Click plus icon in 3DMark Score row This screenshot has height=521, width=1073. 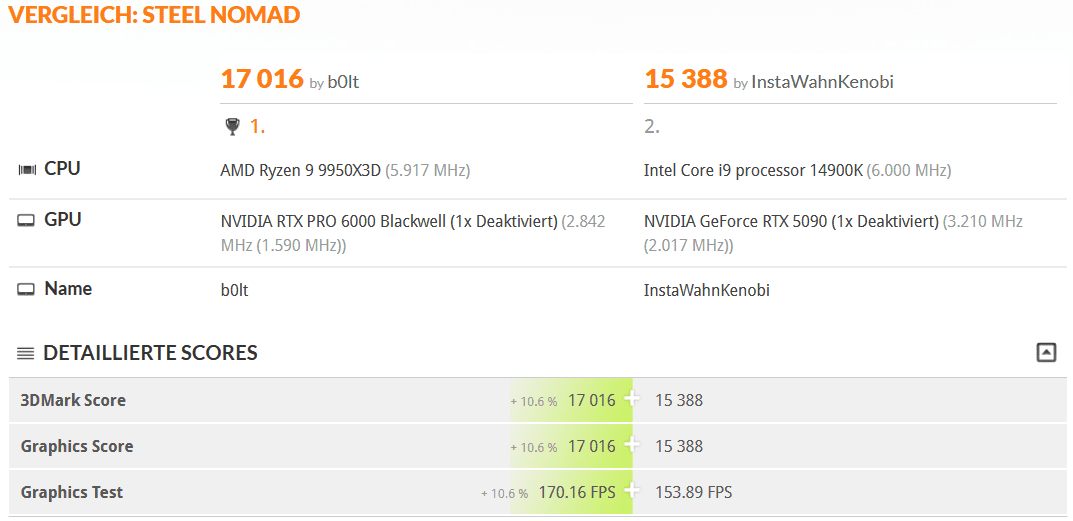point(631,400)
